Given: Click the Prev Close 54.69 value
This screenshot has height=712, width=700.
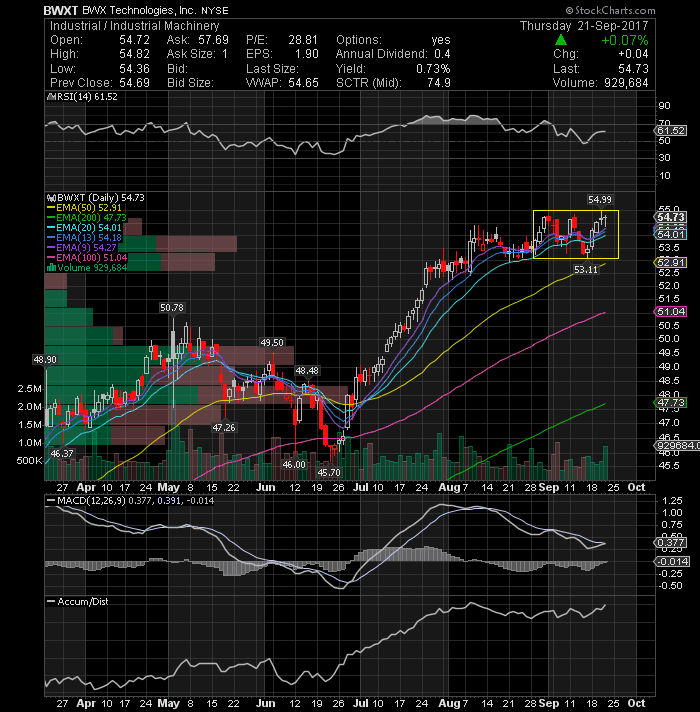Looking at the screenshot, I should [x=134, y=83].
